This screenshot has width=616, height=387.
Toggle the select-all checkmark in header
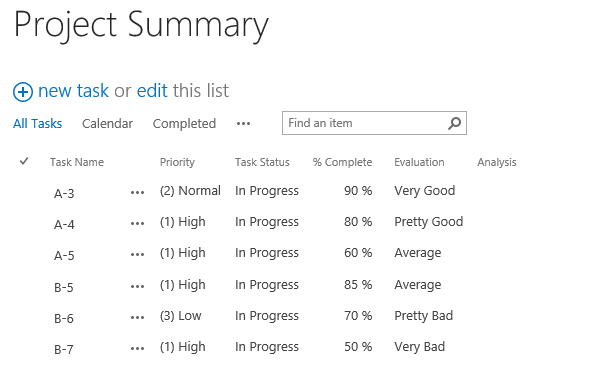click(x=24, y=161)
